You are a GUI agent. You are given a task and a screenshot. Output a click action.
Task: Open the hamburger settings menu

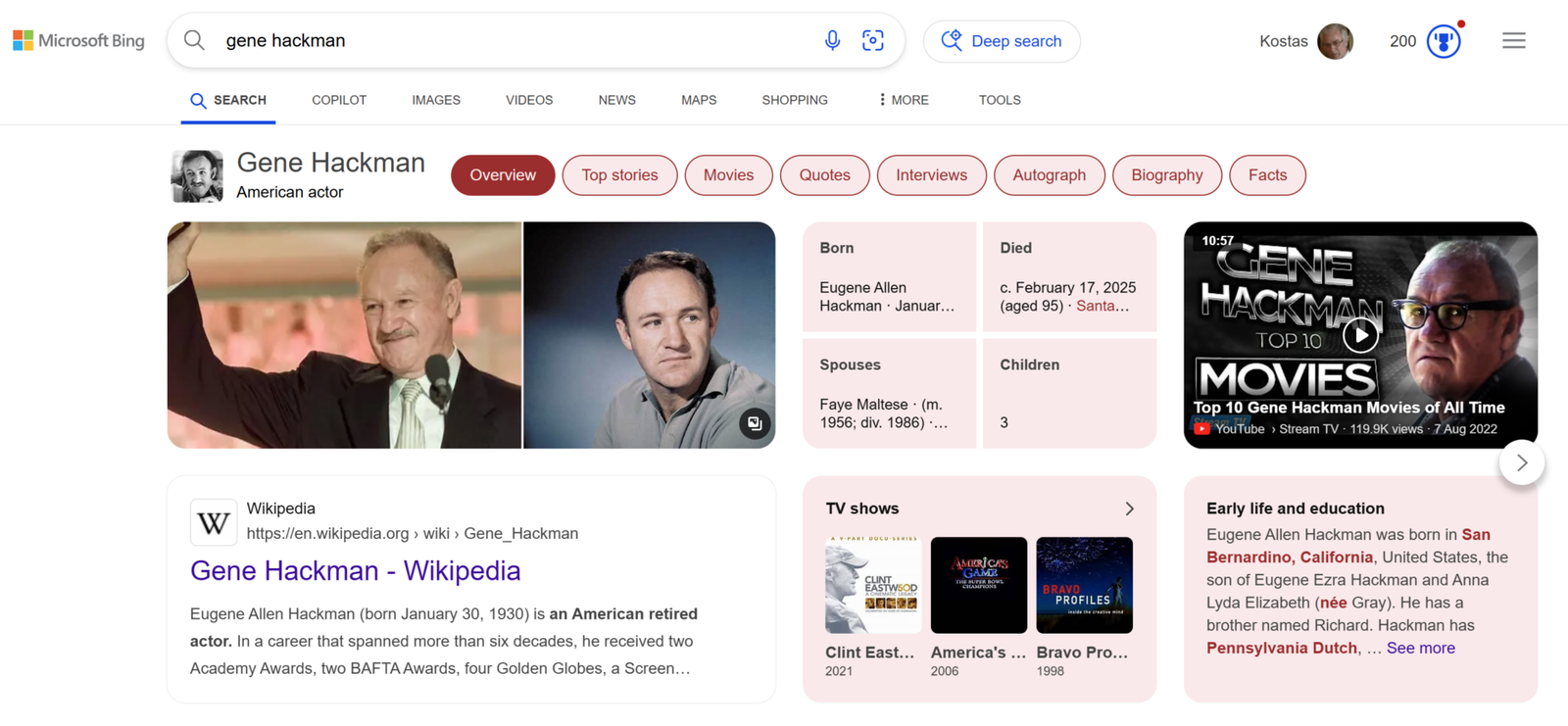pyautogui.click(x=1513, y=40)
